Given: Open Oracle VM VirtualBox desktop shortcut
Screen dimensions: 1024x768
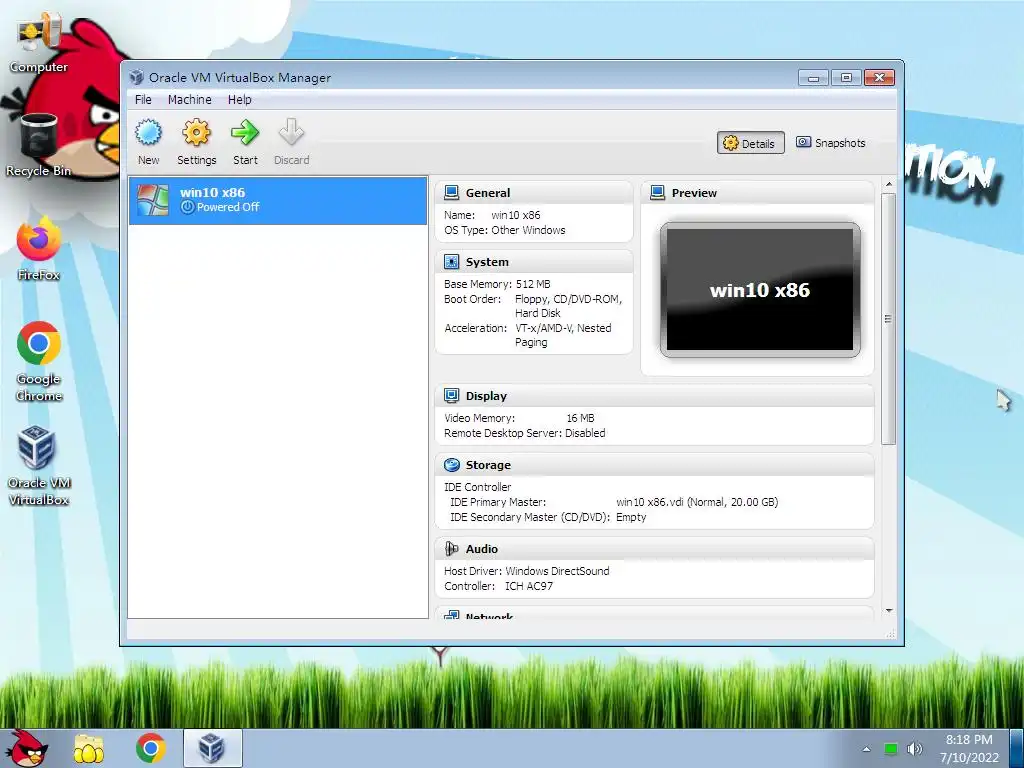Looking at the screenshot, I should [39, 466].
